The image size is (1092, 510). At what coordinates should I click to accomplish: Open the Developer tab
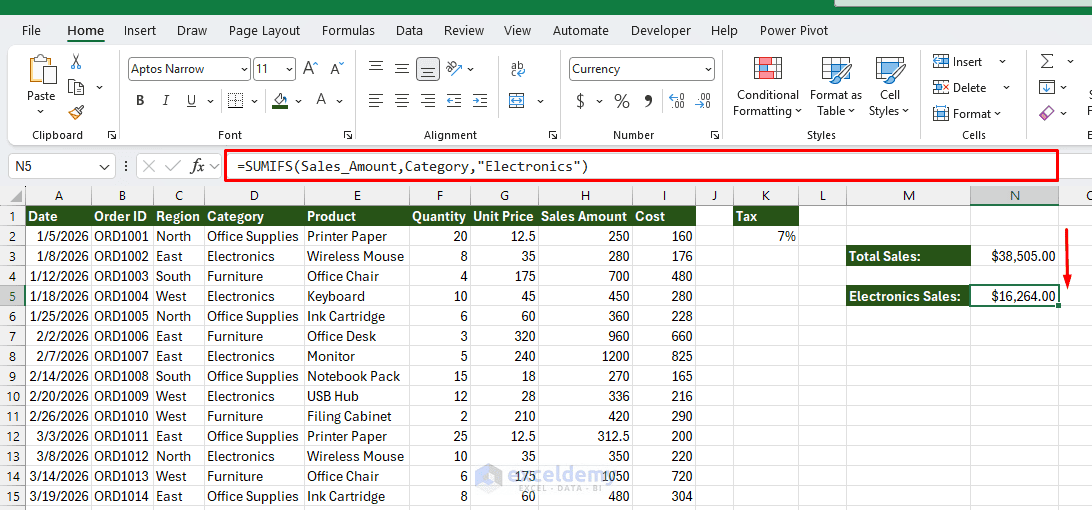[661, 31]
